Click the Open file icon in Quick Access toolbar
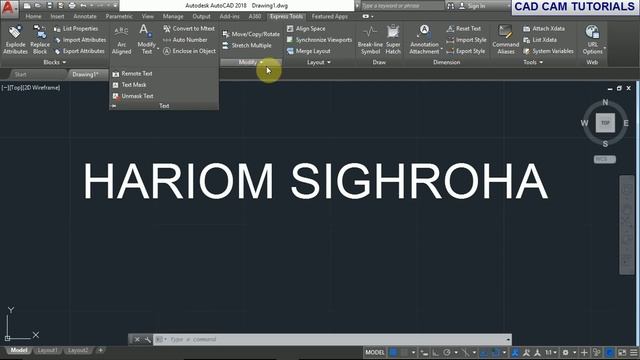640x360 pixels. [x=38, y=6]
